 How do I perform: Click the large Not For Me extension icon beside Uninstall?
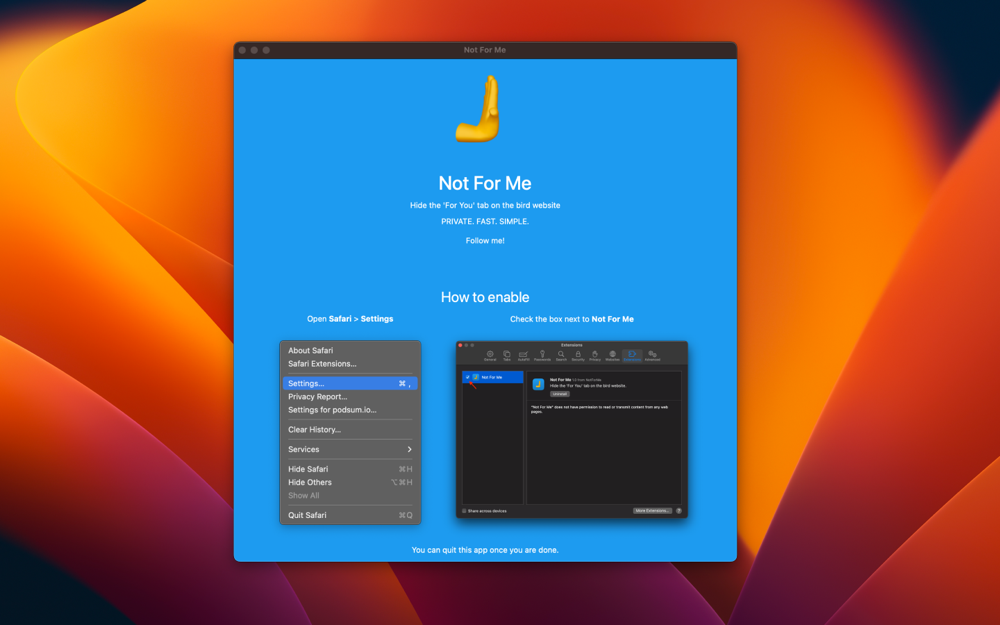538,384
